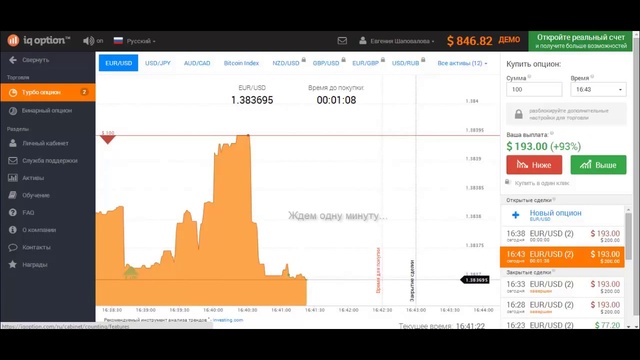Switch to the USD/JPY tab

pyautogui.click(x=158, y=63)
